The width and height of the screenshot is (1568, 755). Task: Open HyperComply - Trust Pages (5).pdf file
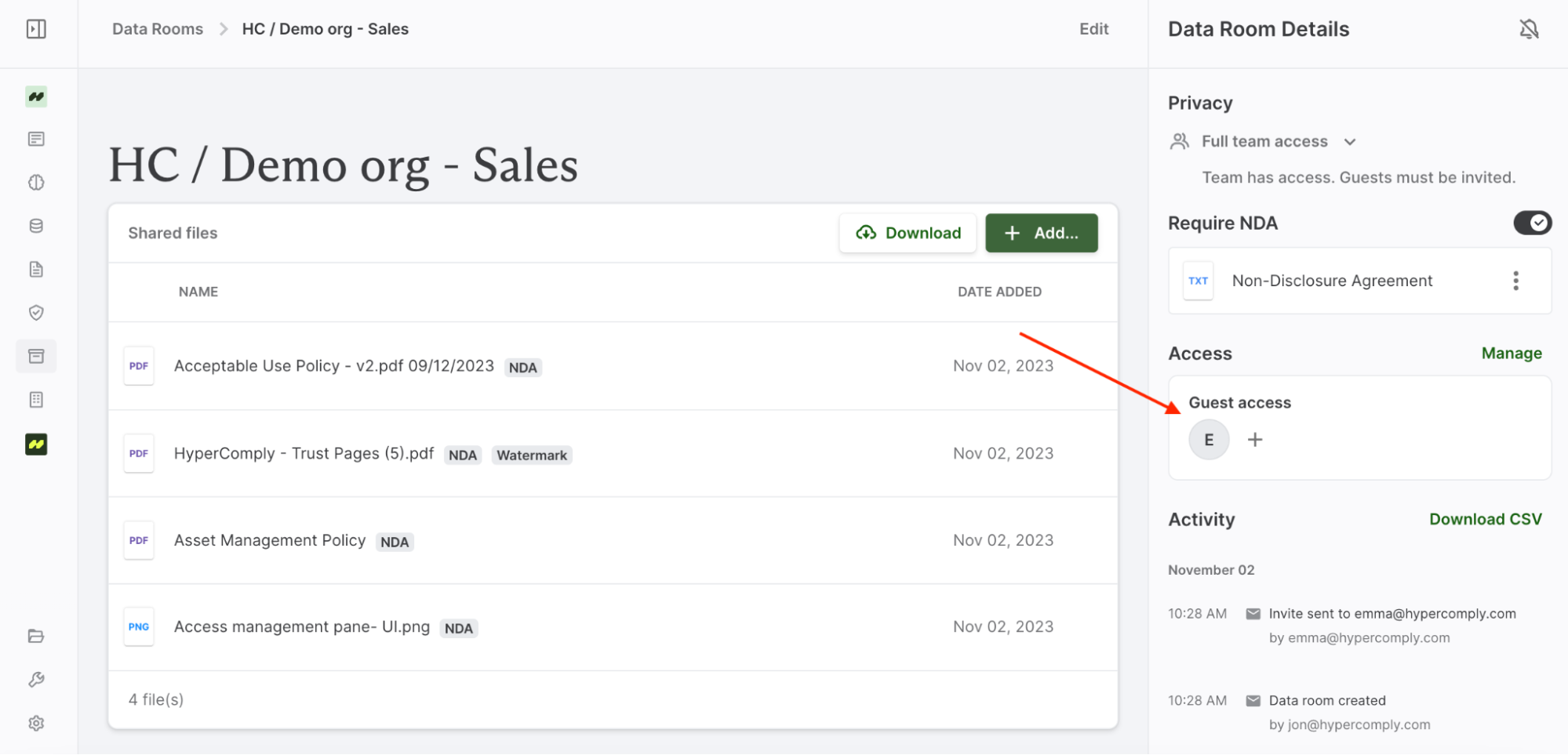point(304,453)
